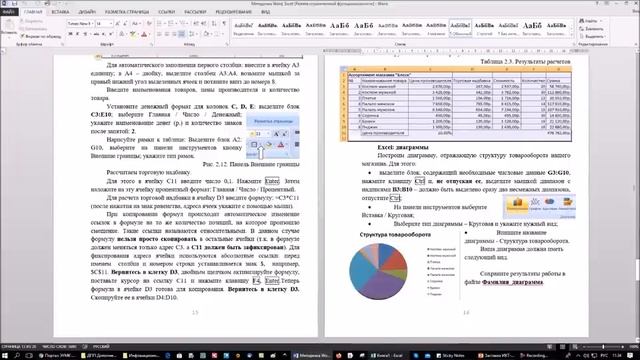This screenshot has height=360, width=640.
Task: Switch to the ССЫЛКИ ribbon tab
Action: 167,12
